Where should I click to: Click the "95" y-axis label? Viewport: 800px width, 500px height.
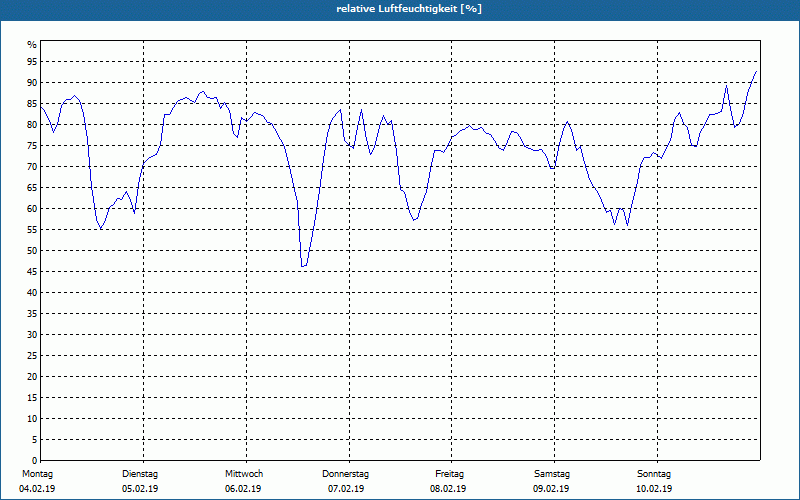(x=32, y=62)
